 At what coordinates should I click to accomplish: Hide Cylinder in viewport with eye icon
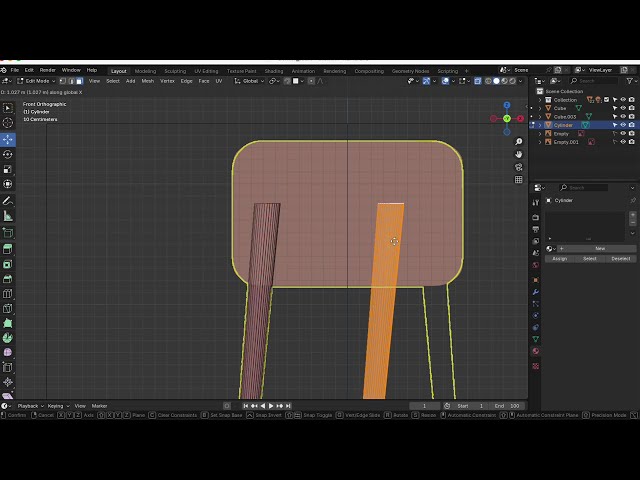tap(623, 125)
